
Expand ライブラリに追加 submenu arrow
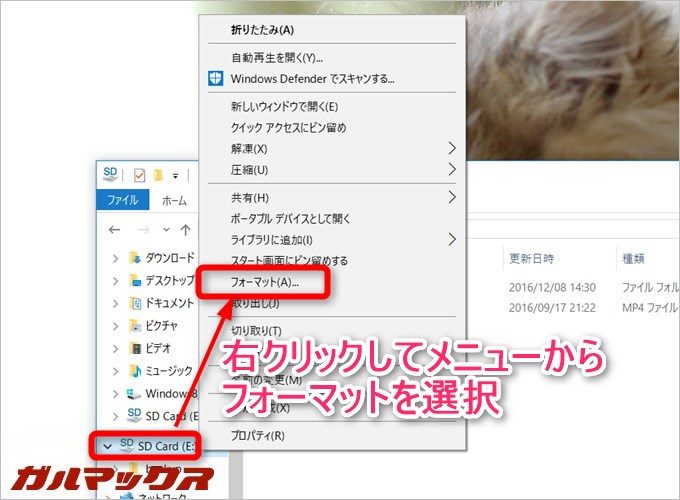452,239
